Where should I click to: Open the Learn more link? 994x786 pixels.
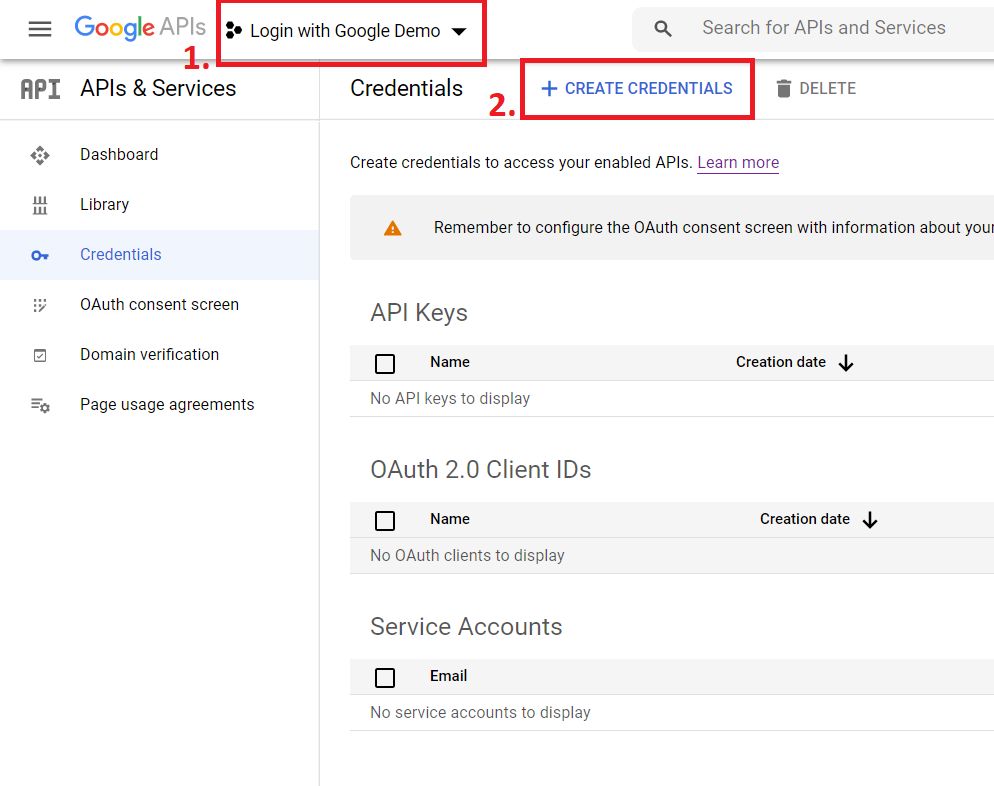[738, 163]
